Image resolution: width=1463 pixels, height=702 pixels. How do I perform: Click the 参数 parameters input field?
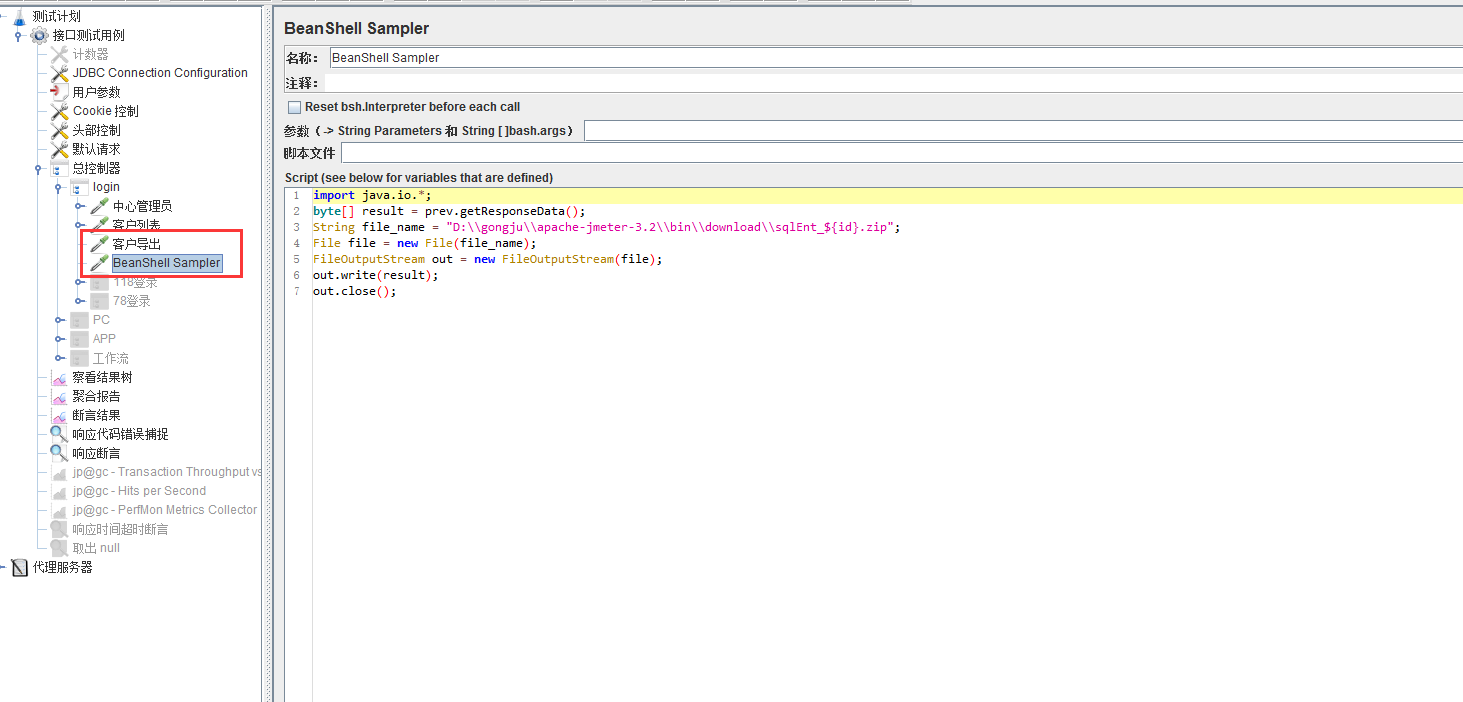click(x=1023, y=131)
